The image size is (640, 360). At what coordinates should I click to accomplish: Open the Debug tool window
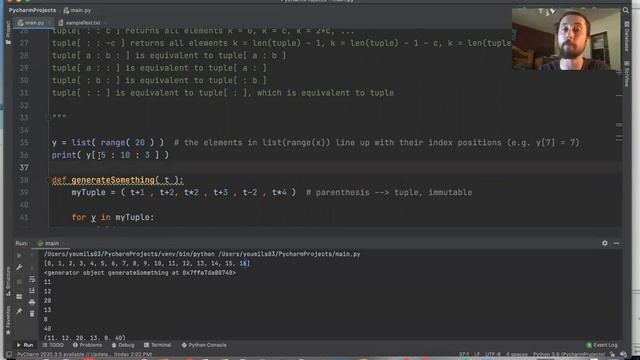(123, 345)
